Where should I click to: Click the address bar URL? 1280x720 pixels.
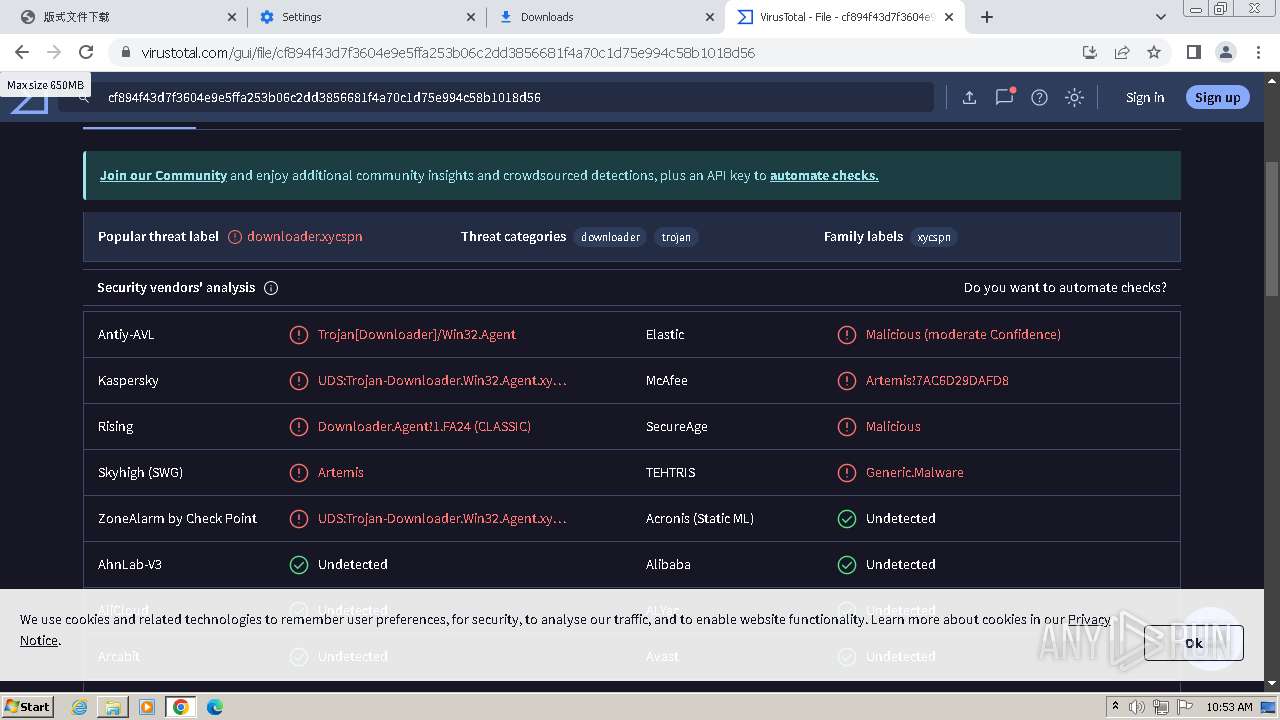(x=448, y=53)
